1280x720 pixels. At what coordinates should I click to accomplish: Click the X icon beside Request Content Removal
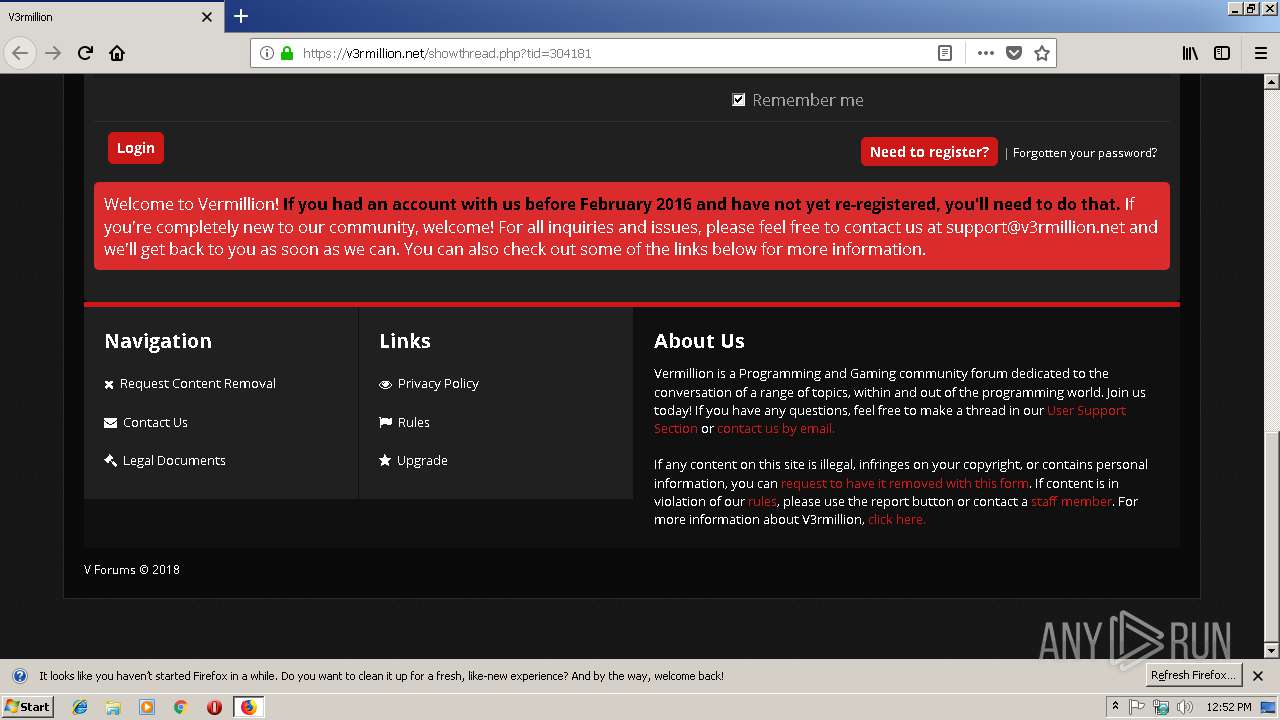109,384
